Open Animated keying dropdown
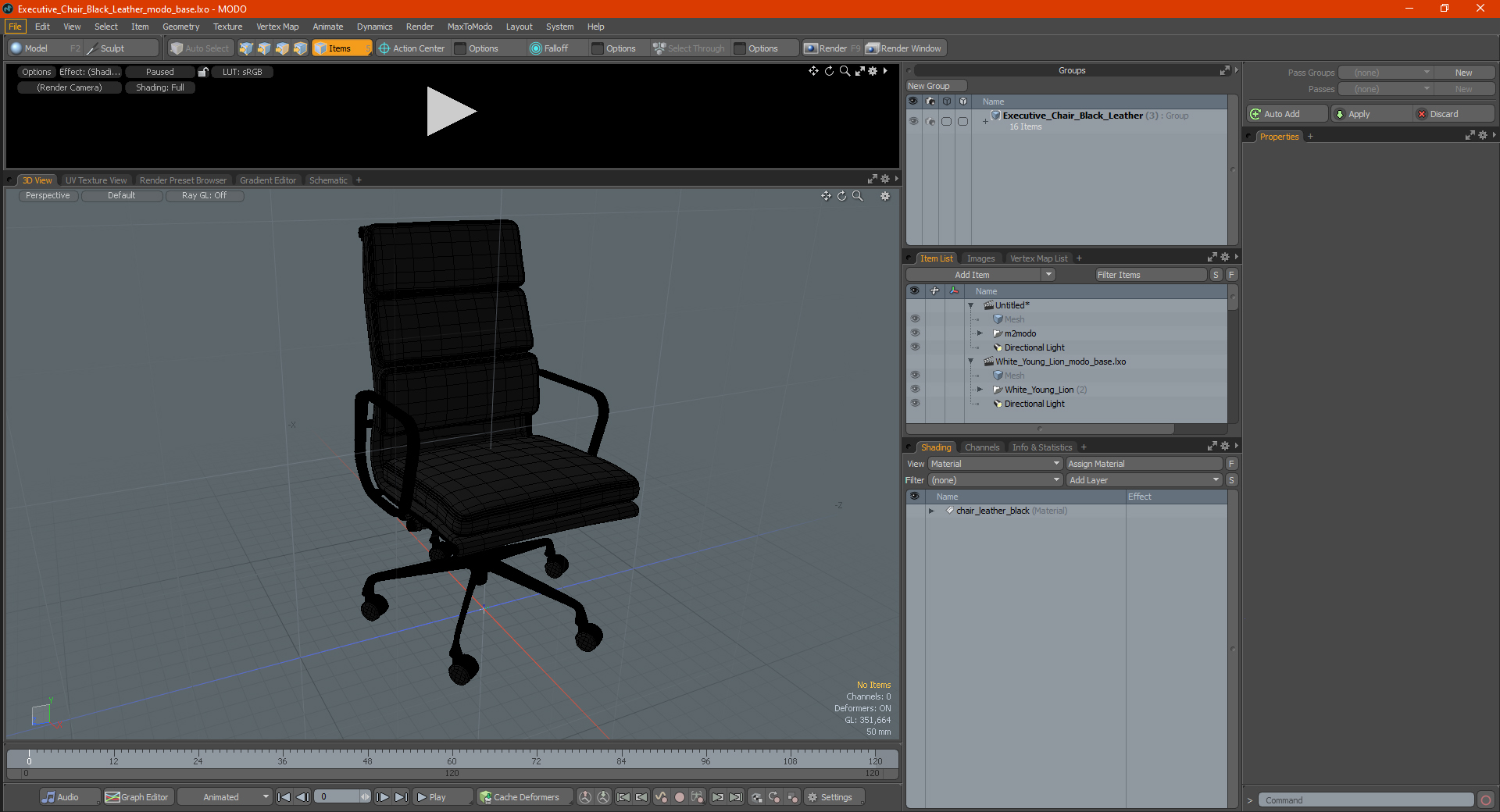This screenshot has width=1500, height=812. [x=224, y=797]
